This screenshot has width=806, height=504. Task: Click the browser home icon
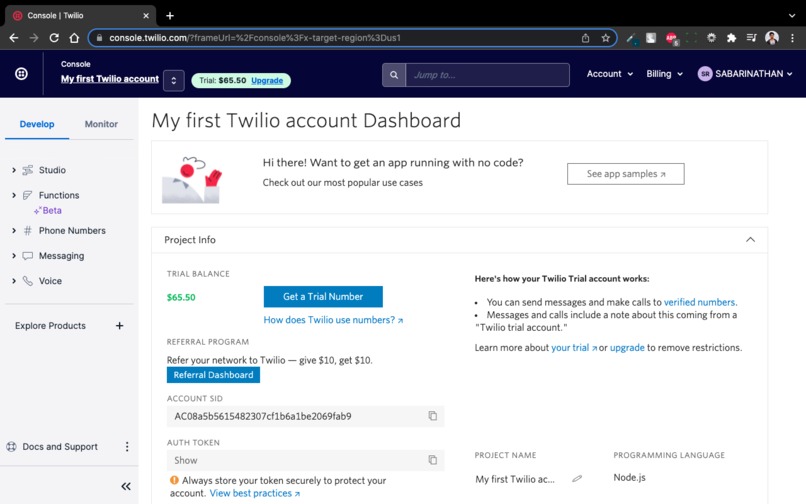74,38
